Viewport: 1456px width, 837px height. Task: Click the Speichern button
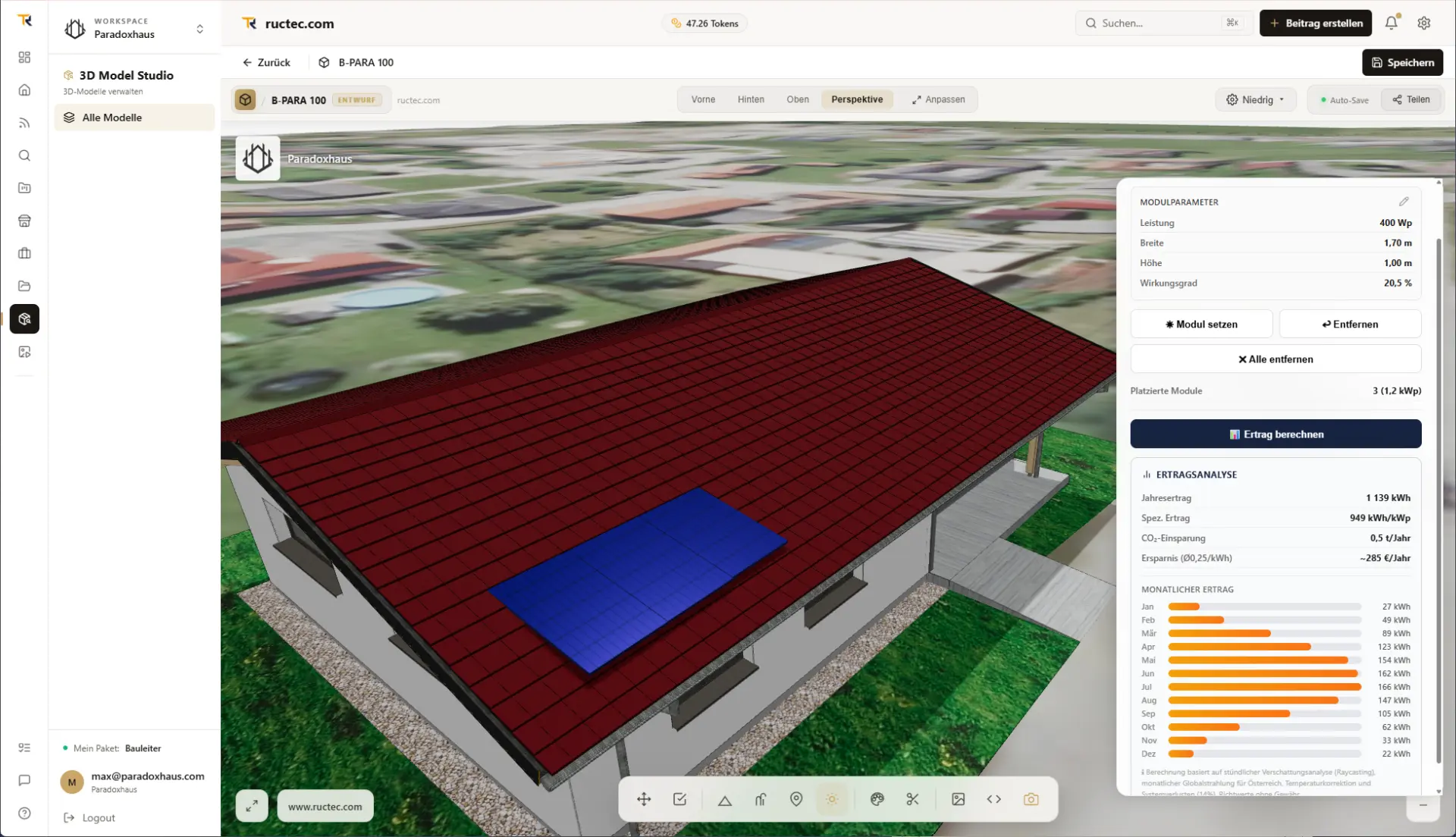[x=1402, y=62]
